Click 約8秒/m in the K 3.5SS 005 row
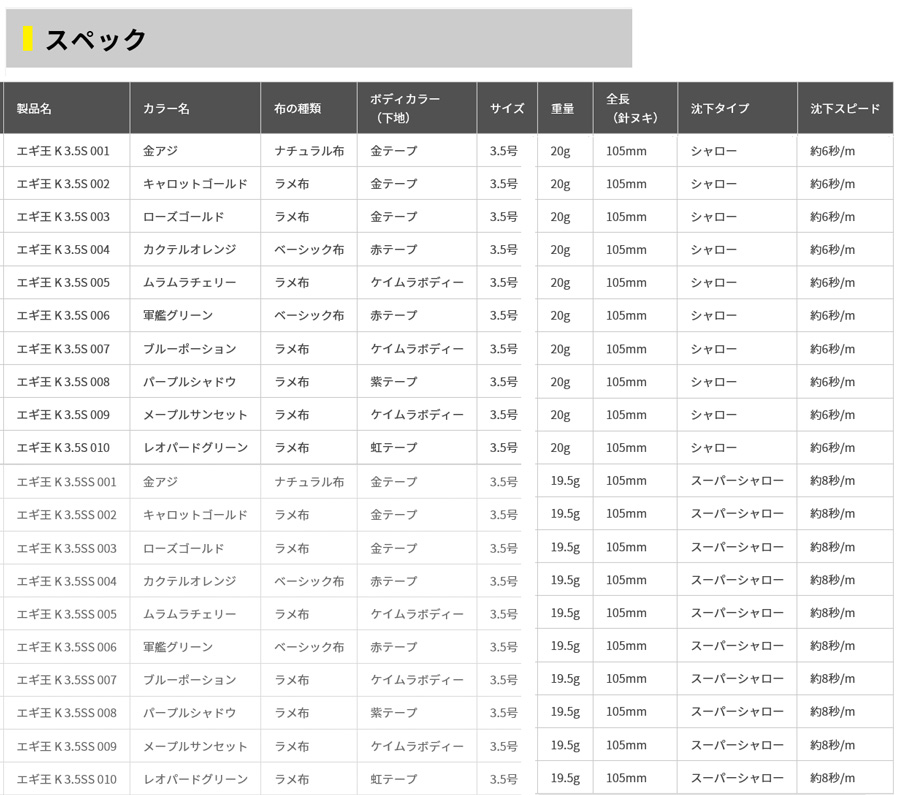Image resolution: width=900 pixels, height=795 pixels. click(x=832, y=612)
